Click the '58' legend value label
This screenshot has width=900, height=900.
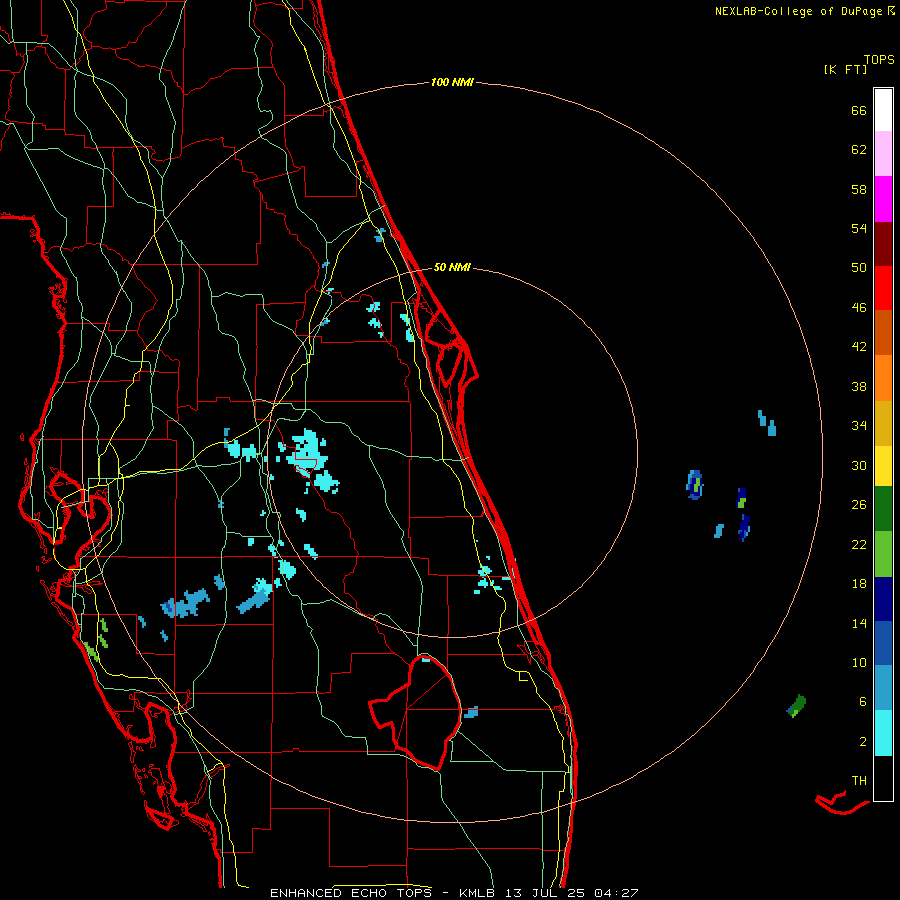pyautogui.click(x=859, y=190)
